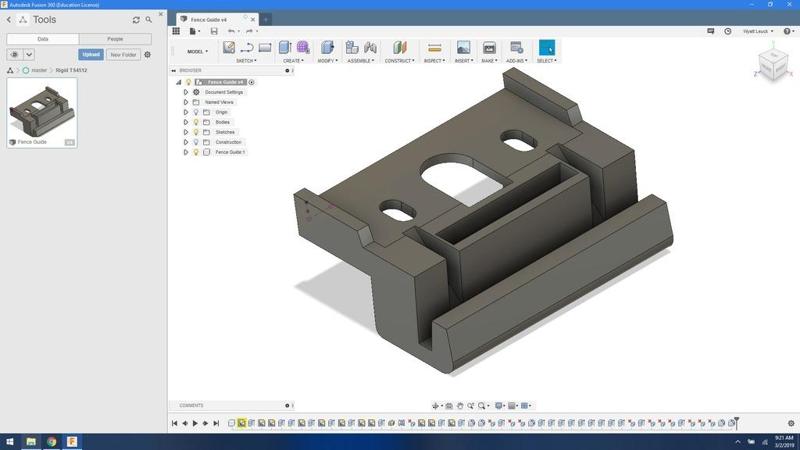
Task: Open the Fence Guide thumbnail
Action: coord(42,113)
